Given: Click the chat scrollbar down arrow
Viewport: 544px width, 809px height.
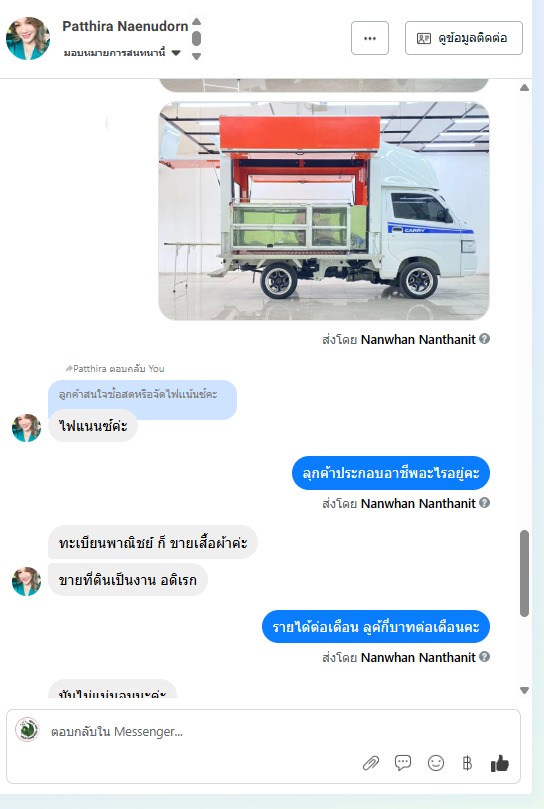Looking at the screenshot, I should click(524, 690).
